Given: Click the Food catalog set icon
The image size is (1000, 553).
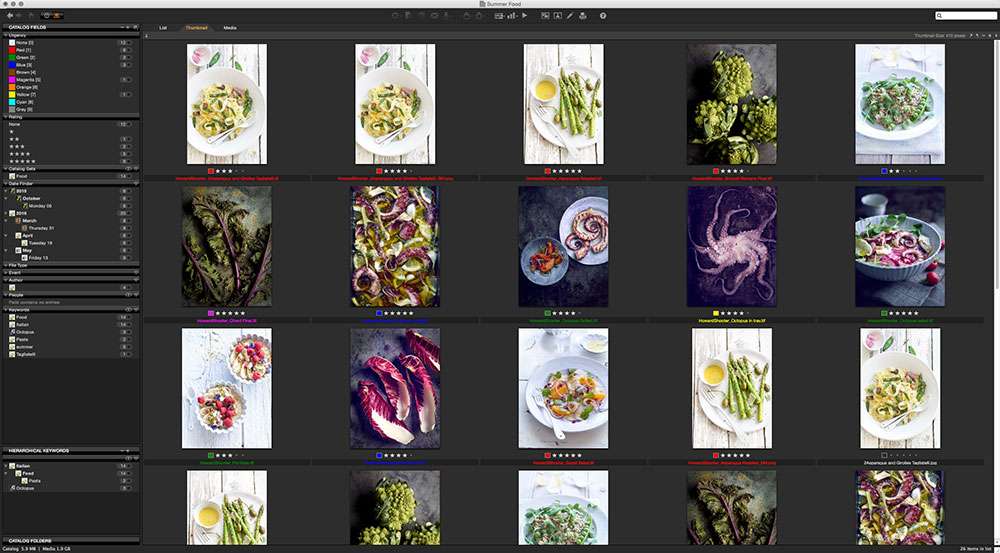Looking at the screenshot, I should 12,176.
